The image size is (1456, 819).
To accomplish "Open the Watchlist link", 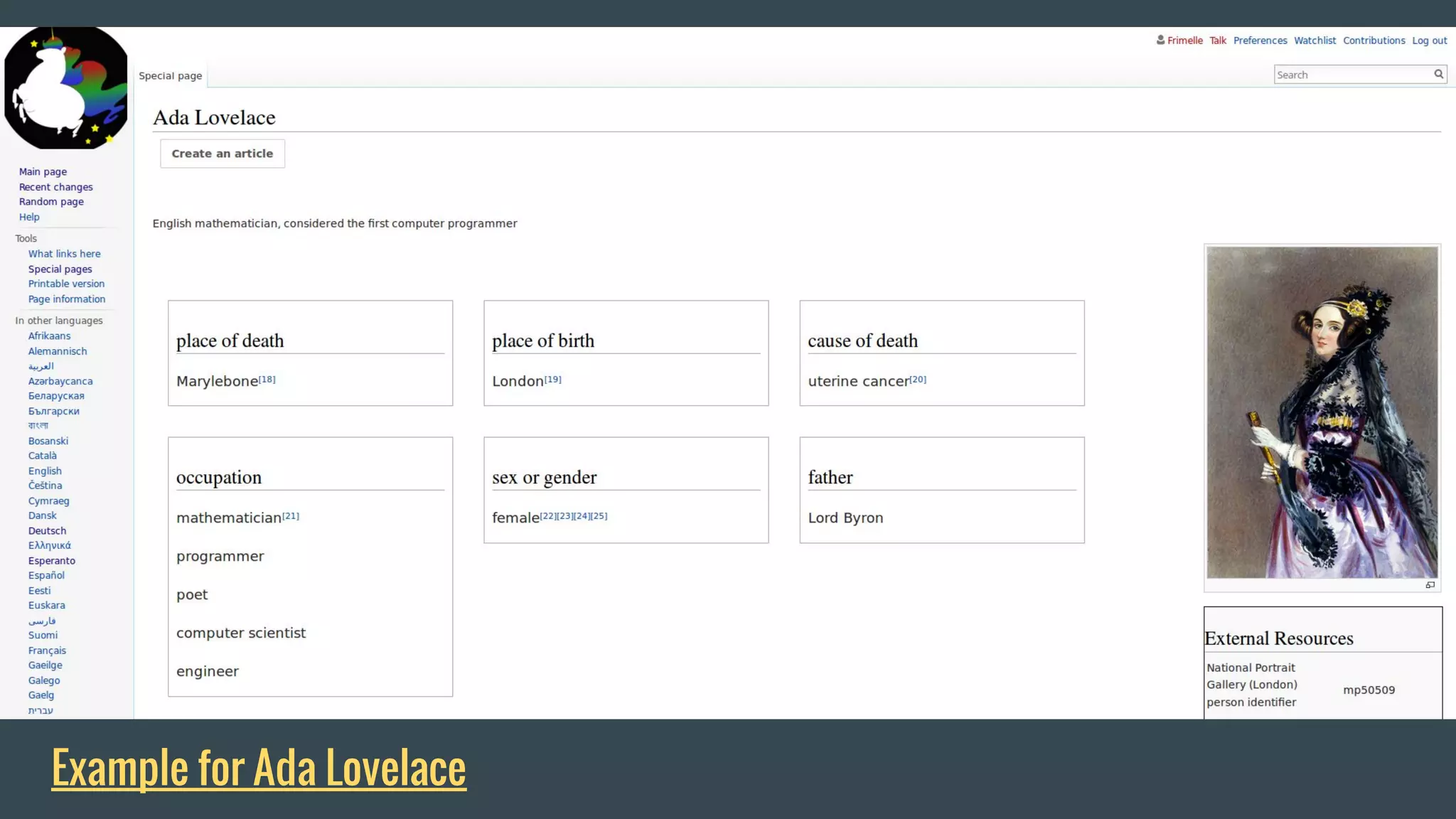I will (x=1315, y=41).
